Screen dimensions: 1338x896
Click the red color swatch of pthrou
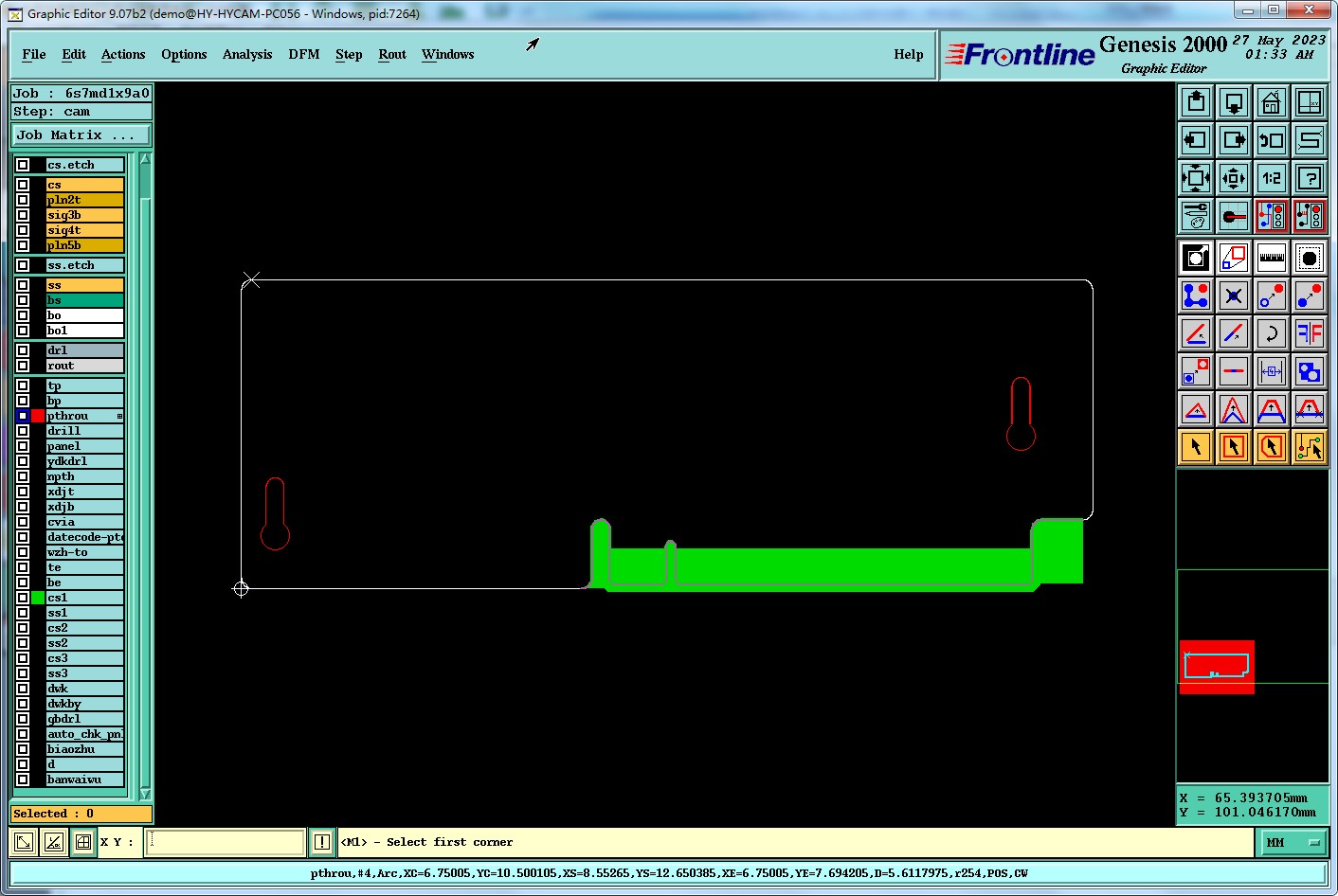coord(38,416)
